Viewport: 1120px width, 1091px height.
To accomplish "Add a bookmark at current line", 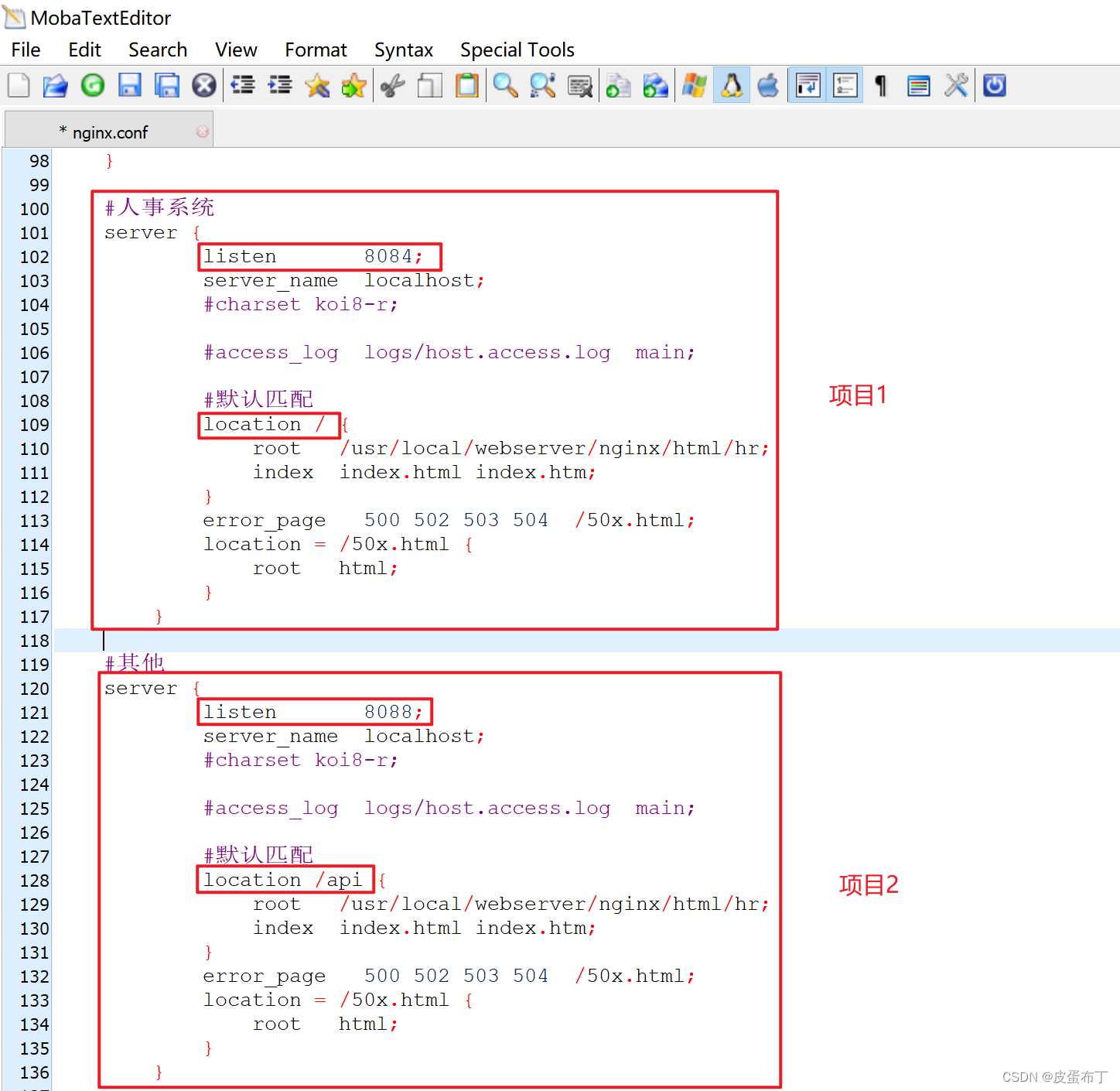I will point(316,85).
